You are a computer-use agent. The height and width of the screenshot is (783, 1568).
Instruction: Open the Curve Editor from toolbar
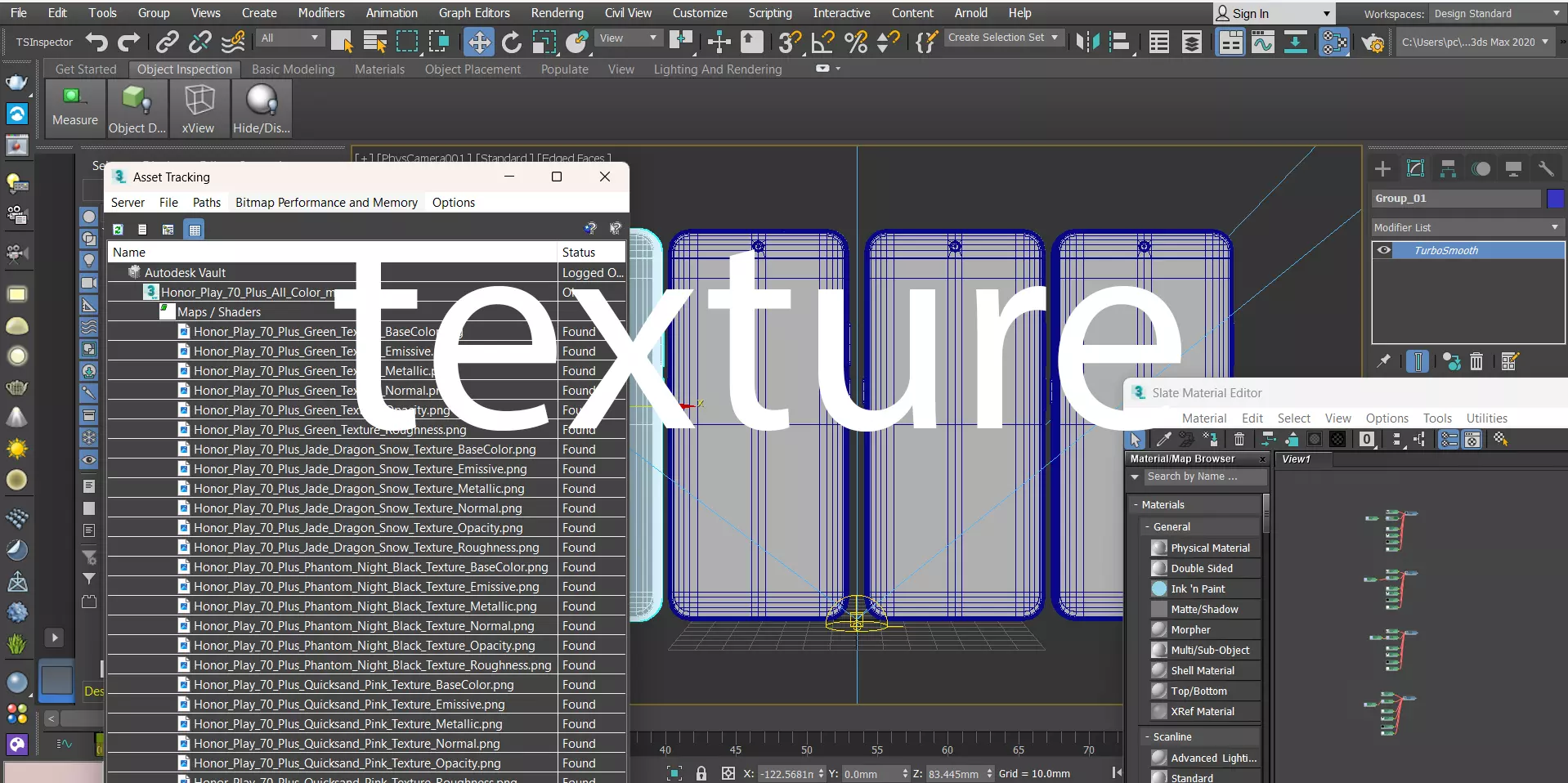pyautogui.click(x=1263, y=42)
